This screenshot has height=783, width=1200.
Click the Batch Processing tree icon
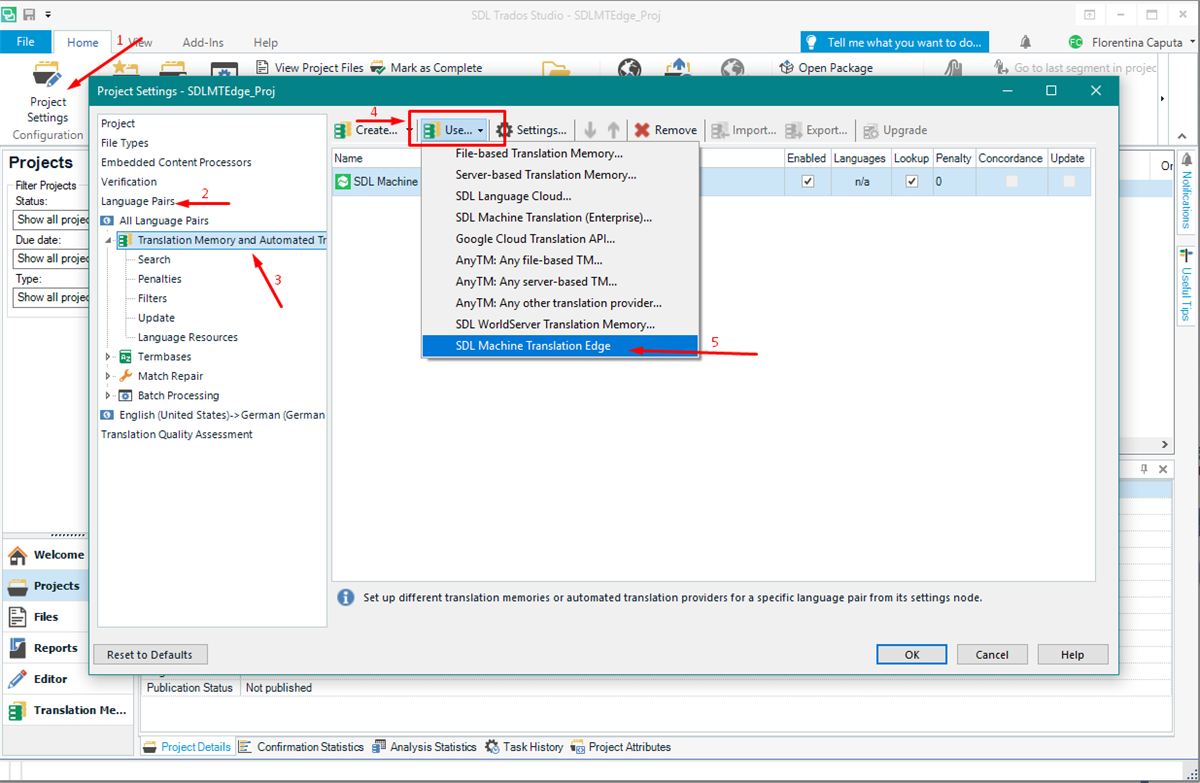pyautogui.click(x=126, y=396)
